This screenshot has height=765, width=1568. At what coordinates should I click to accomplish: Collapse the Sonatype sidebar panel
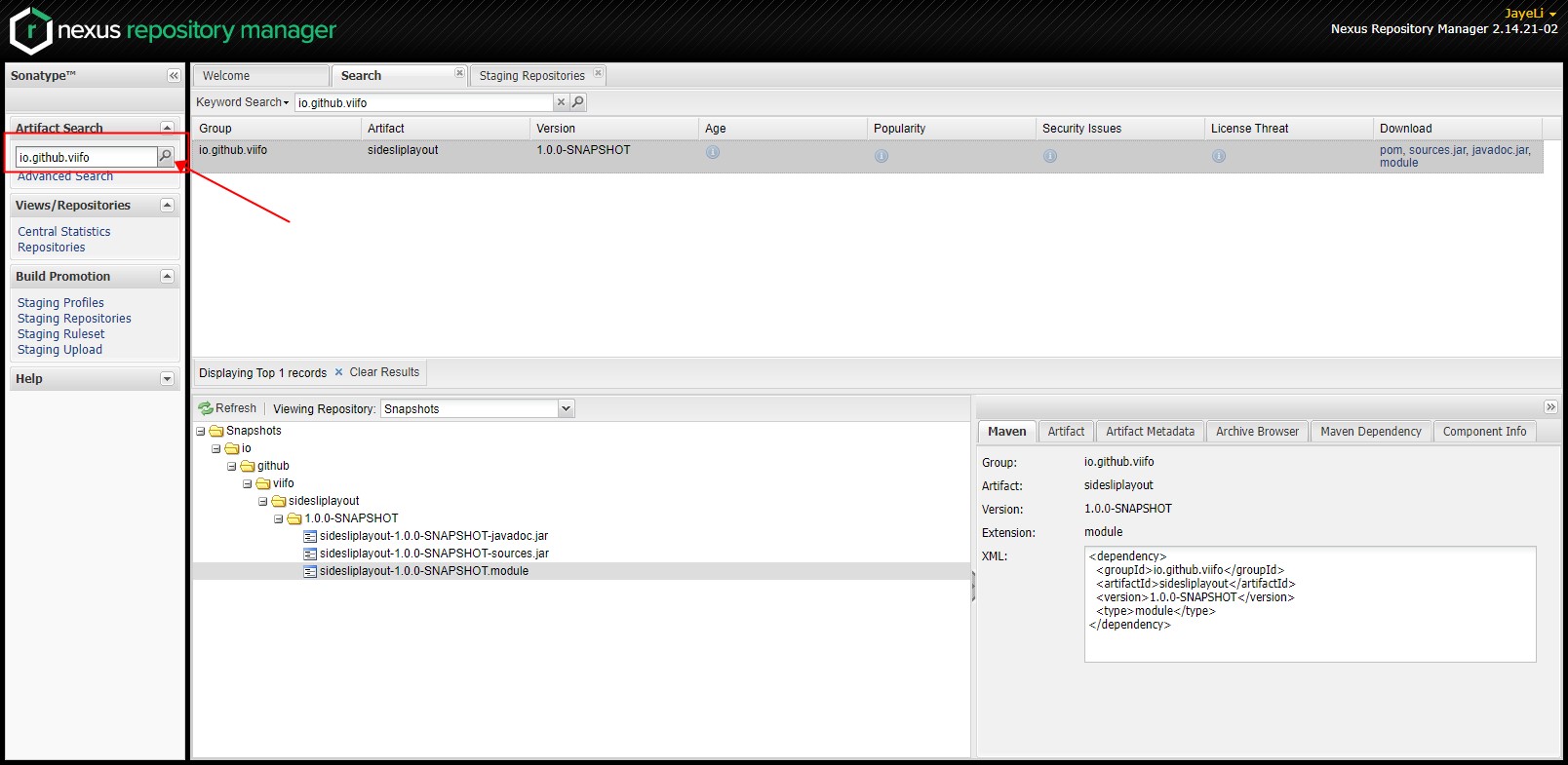pyautogui.click(x=174, y=76)
